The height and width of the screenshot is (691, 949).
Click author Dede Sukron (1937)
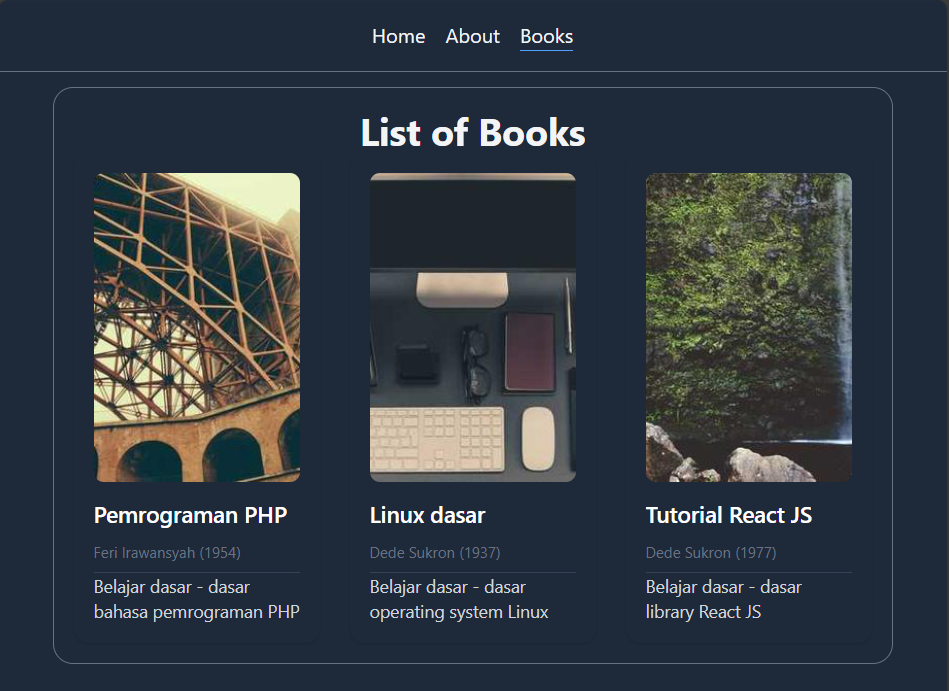[435, 552]
